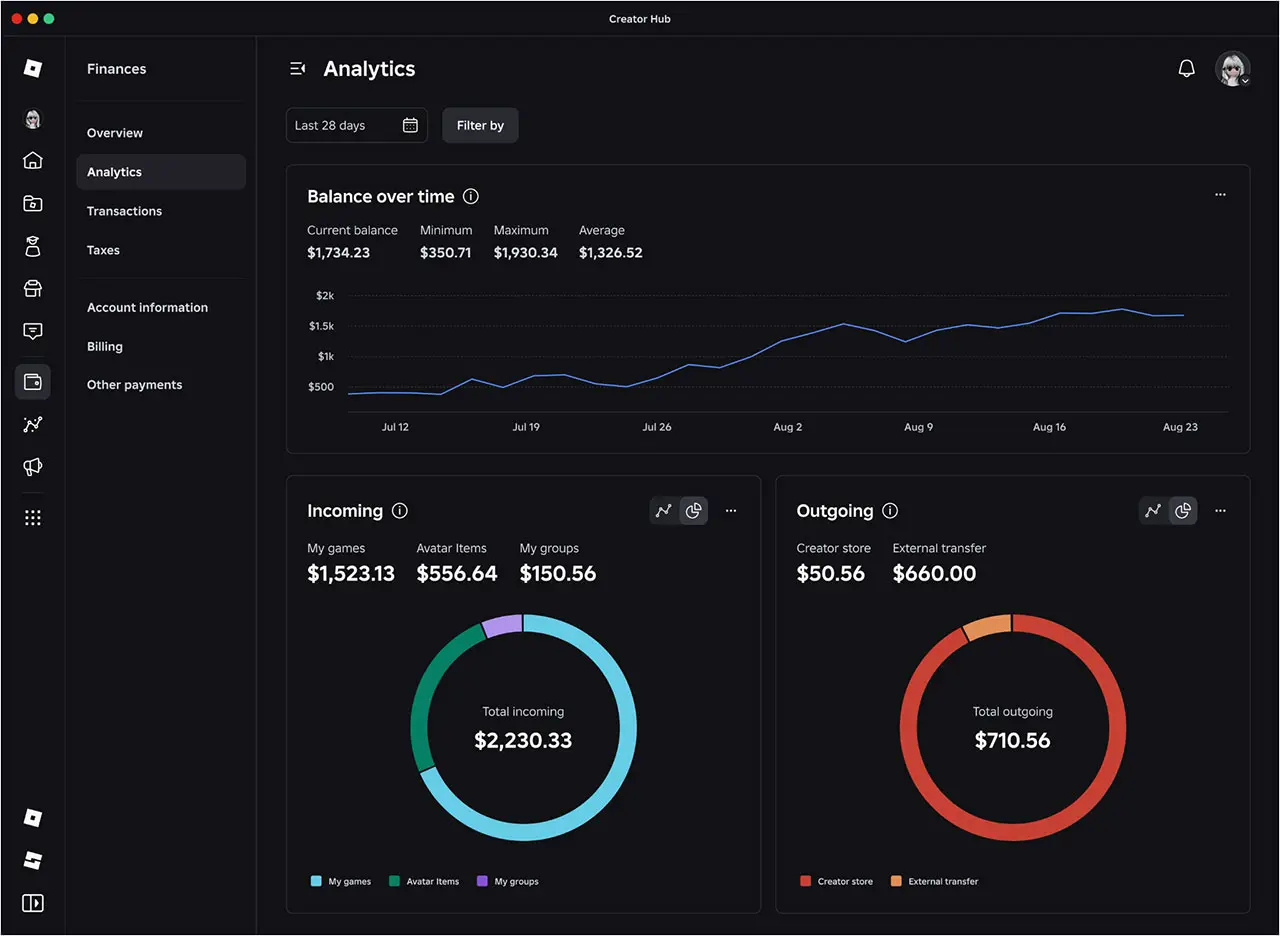The image size is (1280, 936).
Task: Click the My groups legend swatch
Action: pos(482,881)
